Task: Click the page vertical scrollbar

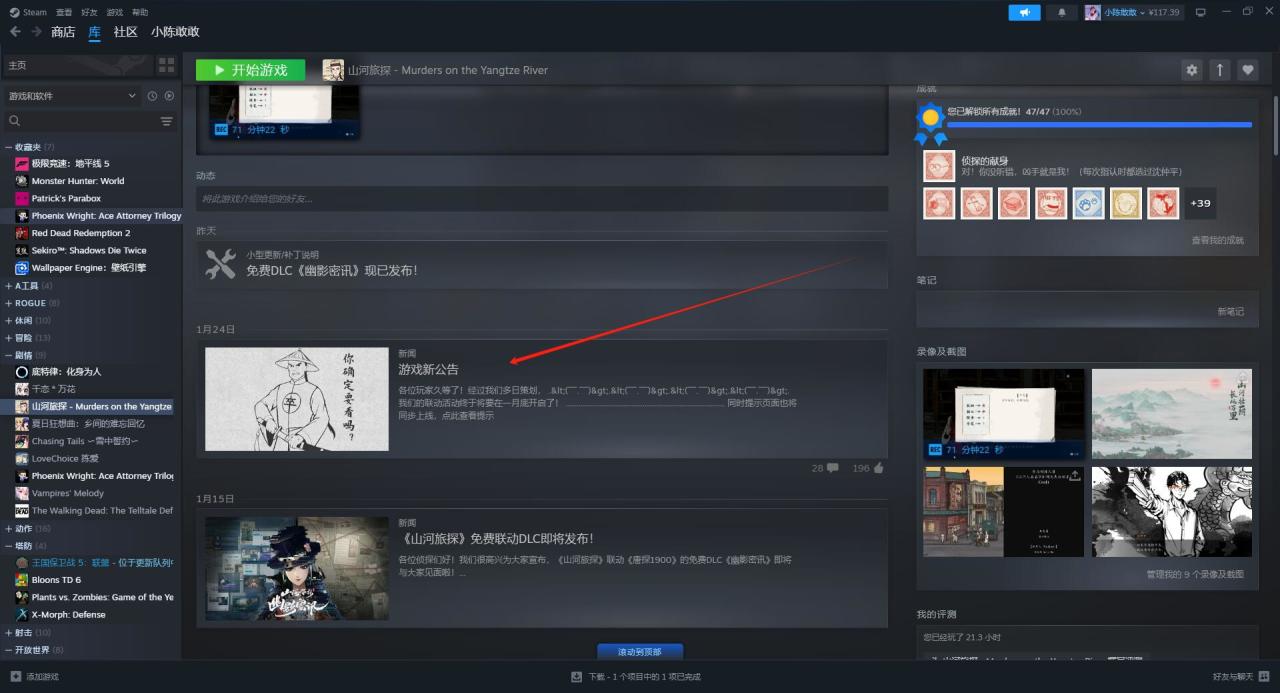Action: click(x=1275, y=125)
